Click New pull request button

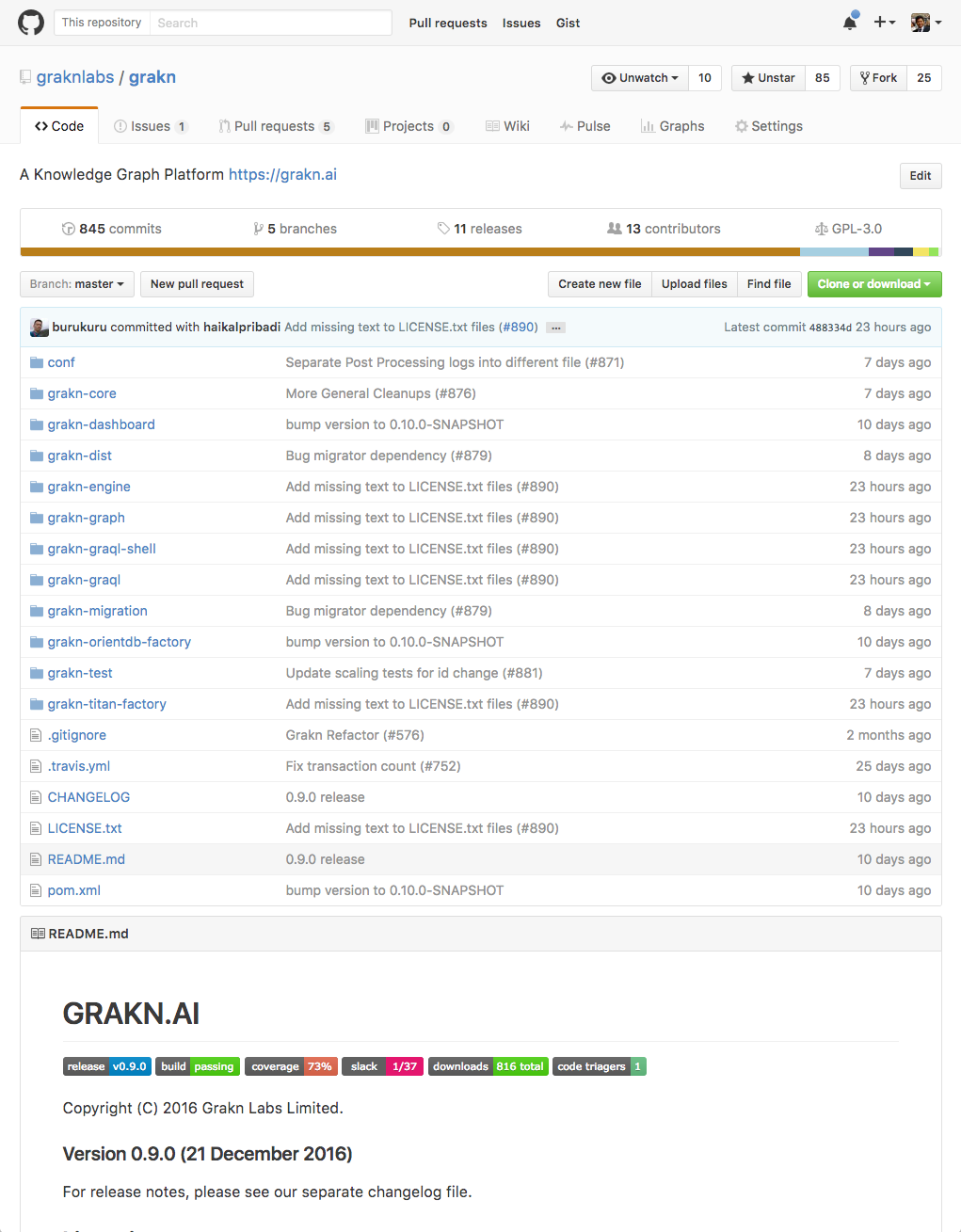coord(197,284)
